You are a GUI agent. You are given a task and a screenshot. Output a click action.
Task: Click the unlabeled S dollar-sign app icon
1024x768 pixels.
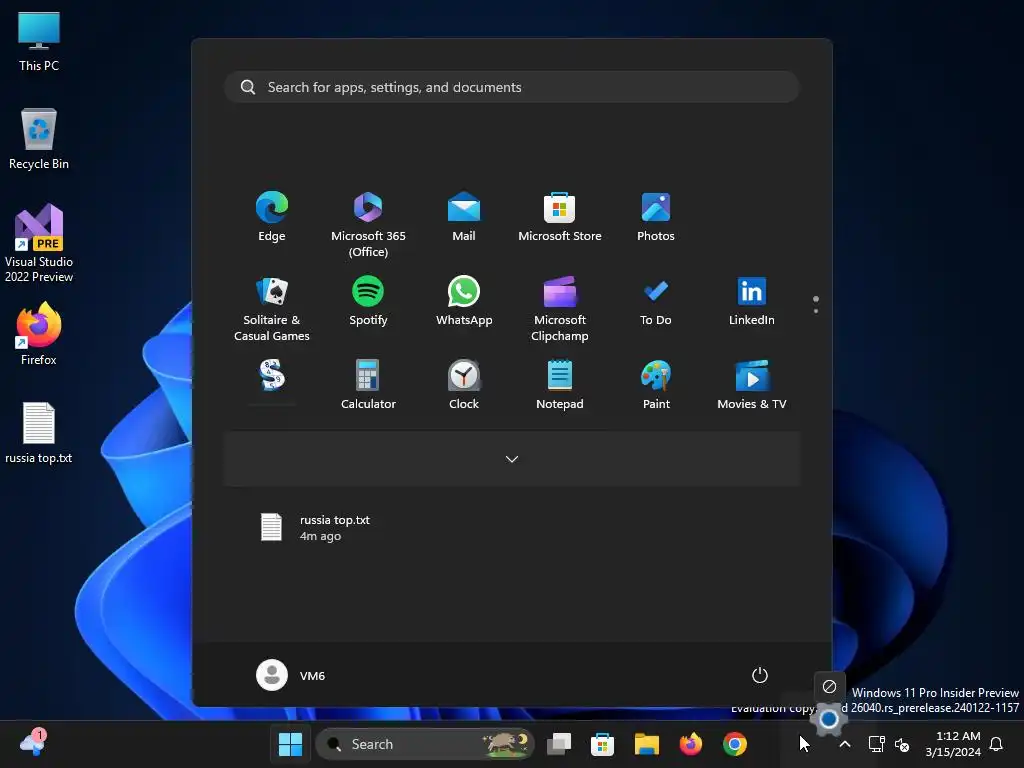pyautogui.click(x=272, y=376)
